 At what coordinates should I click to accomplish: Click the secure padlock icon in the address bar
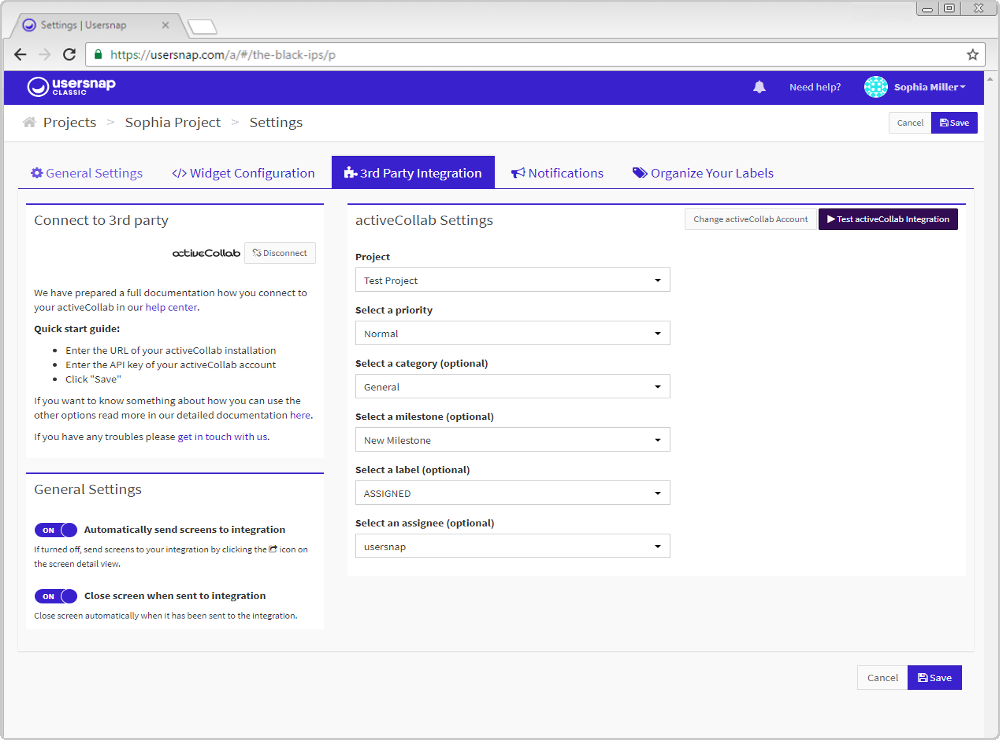(x=98, y=54)
